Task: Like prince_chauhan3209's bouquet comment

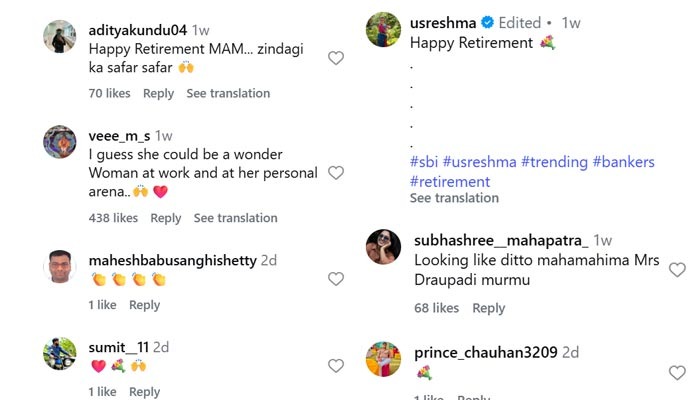Action: tap(677, 373)
